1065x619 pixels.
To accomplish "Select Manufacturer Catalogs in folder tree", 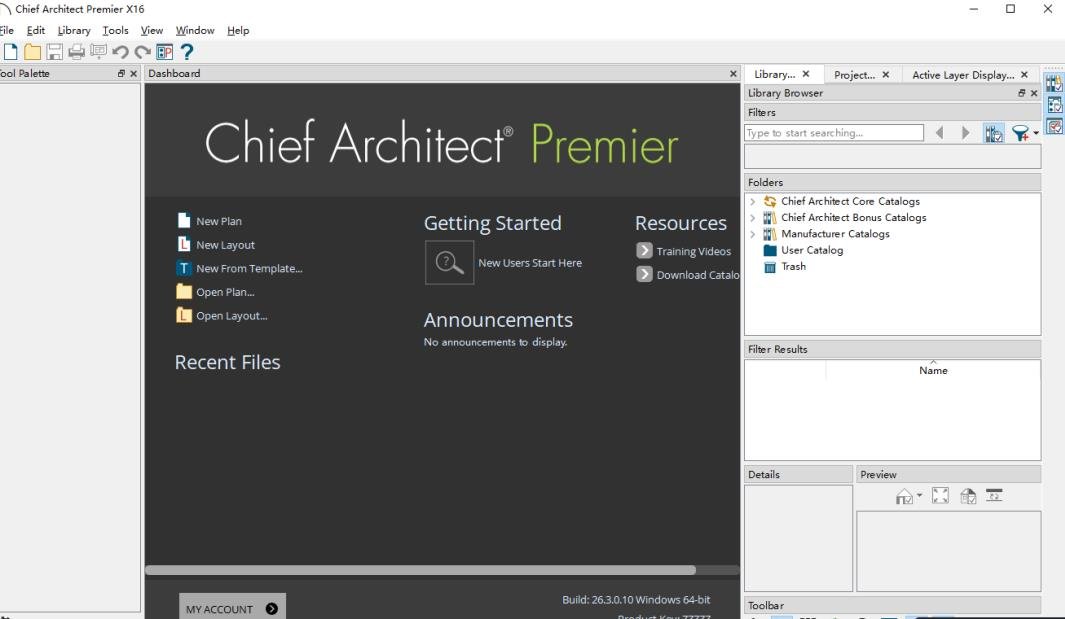I will (x=835, y=234).
